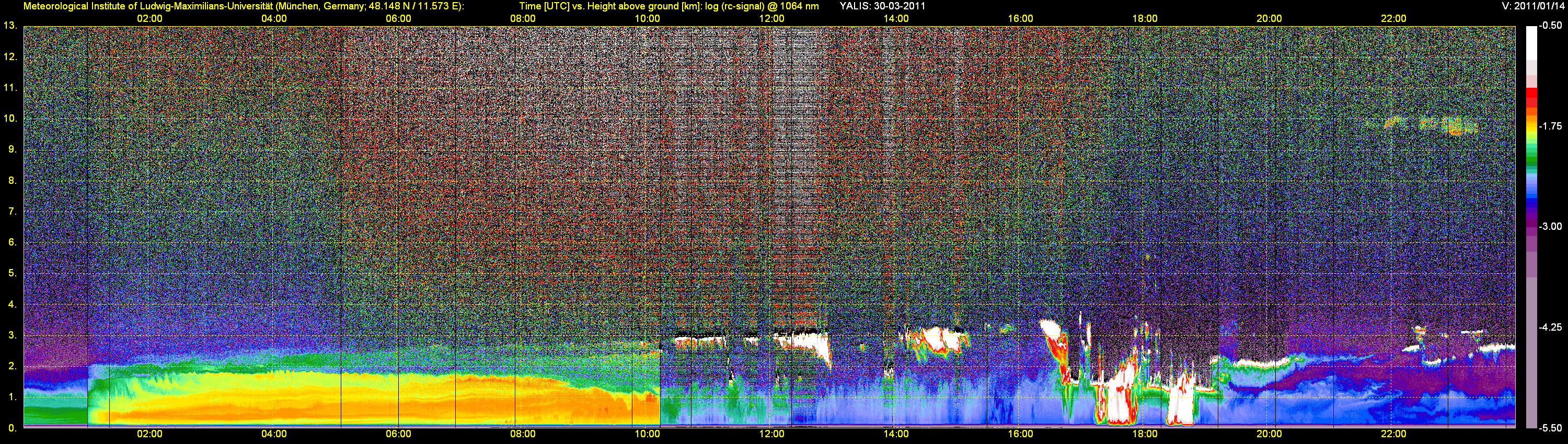Click the 08:00 label on the bottom time axis
The width and height of the screenshot is (1568, 444).
523,434
